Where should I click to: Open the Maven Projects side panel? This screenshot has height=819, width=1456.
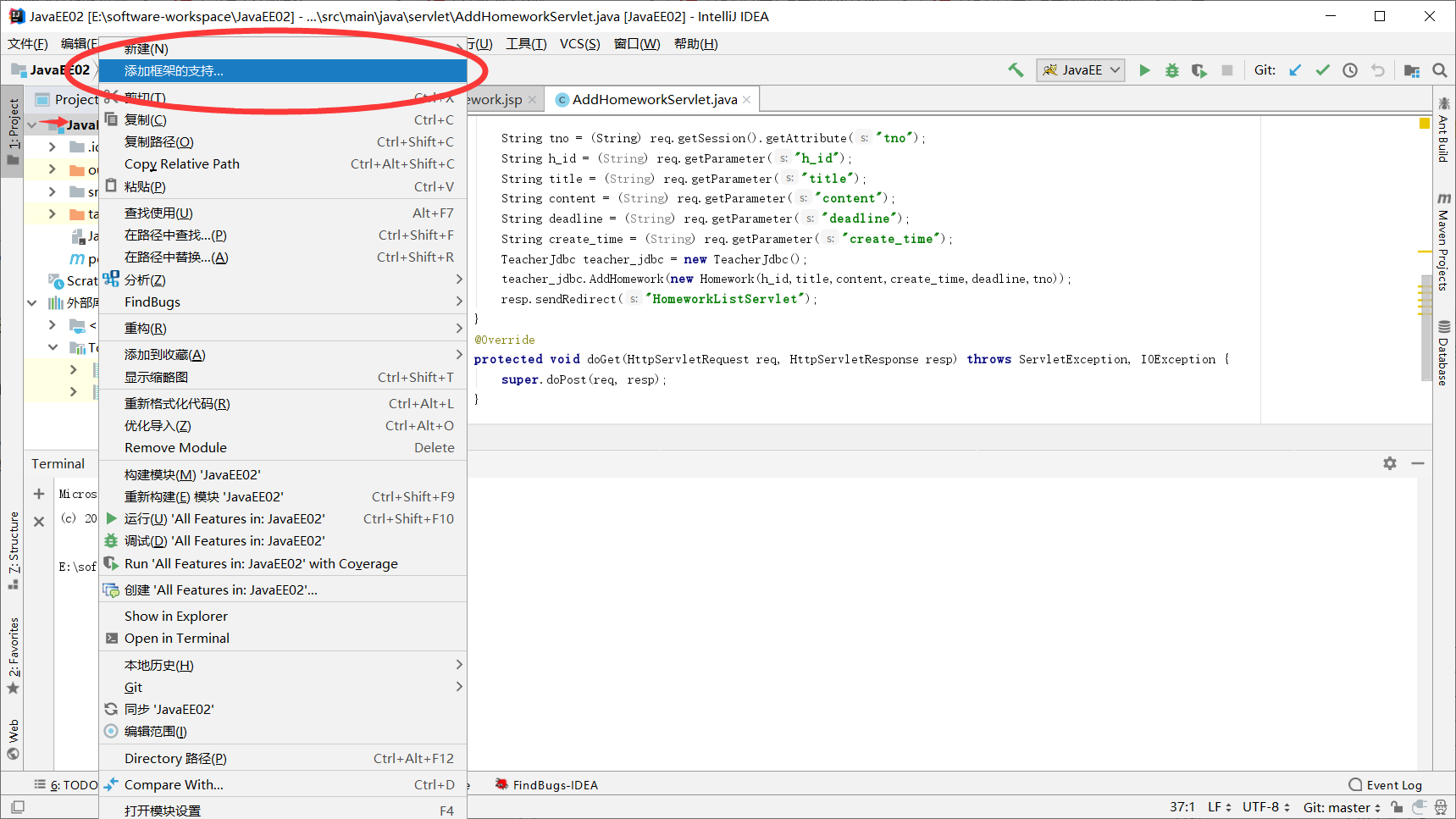click(1443, 242)
